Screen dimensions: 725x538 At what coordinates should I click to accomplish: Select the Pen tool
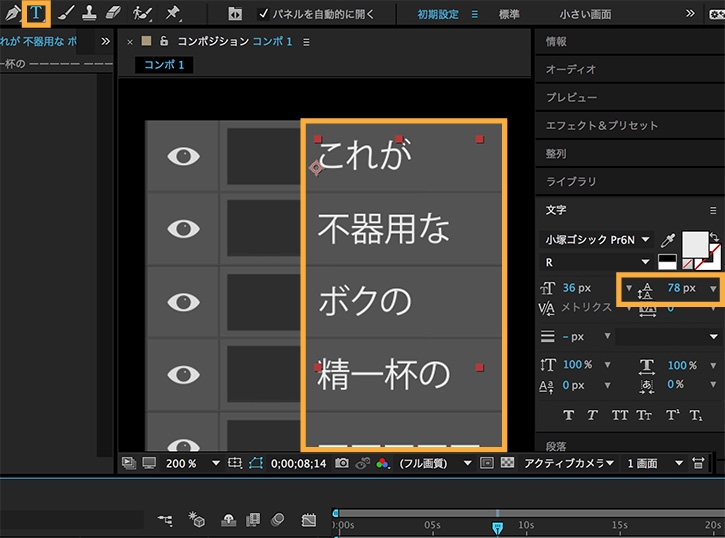pyautogui.click(x=12, y=13)
